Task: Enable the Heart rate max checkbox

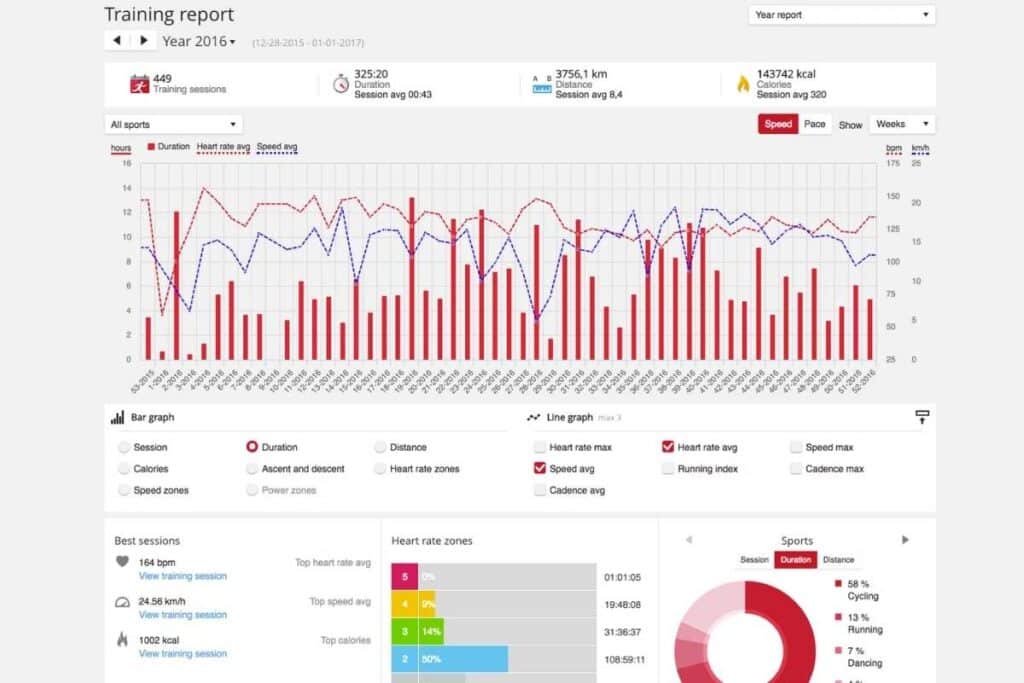Action: pyautogui.click(x=540, y=447)
